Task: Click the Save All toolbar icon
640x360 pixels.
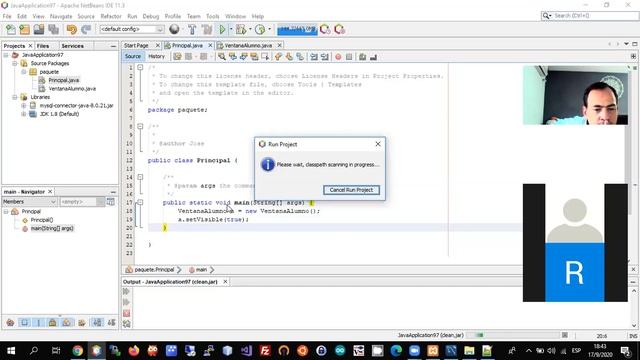Action: click(x=53, y=29)
